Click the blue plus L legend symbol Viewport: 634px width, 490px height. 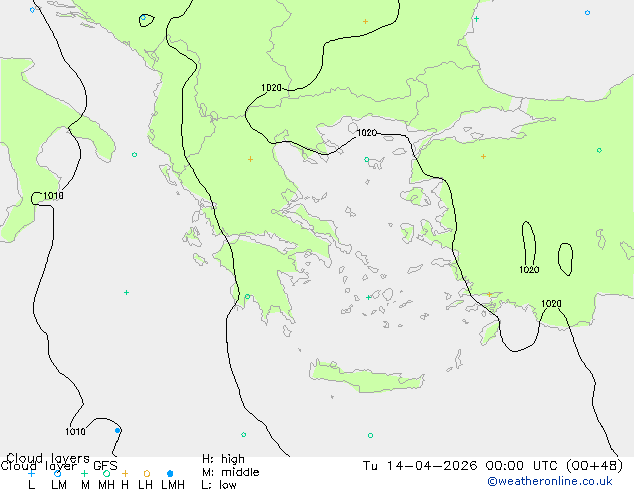(31, 473)
